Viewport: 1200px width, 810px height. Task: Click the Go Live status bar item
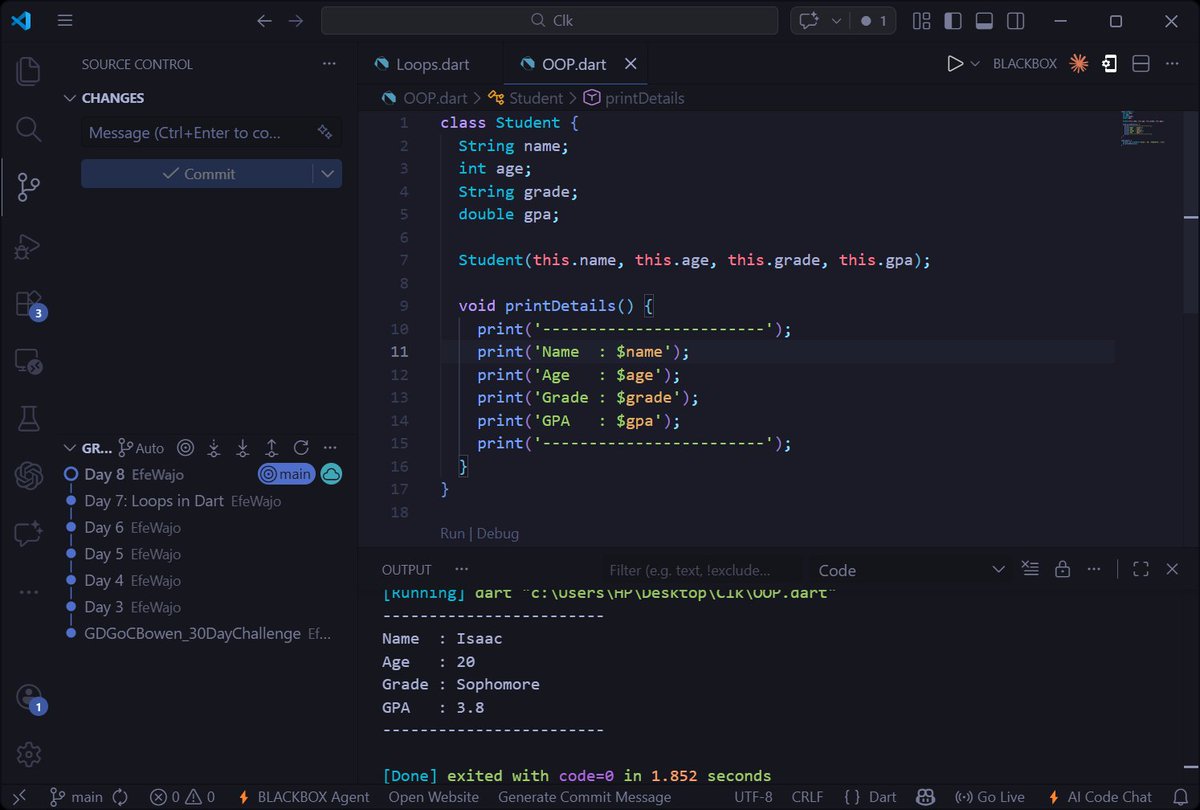click(989, 797)
